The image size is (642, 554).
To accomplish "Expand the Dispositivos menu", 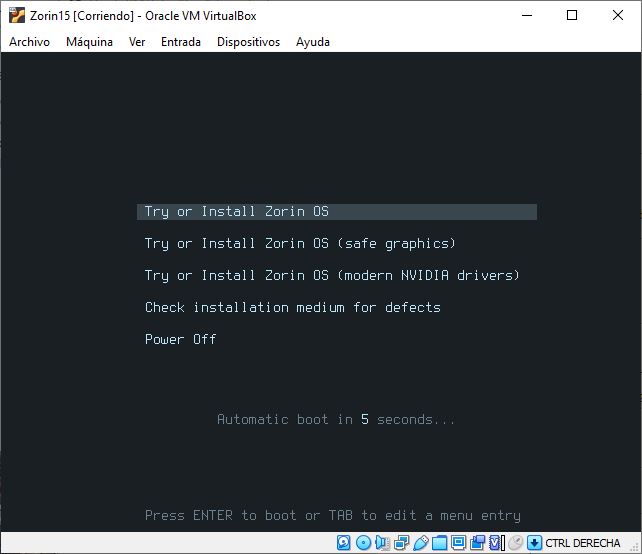I will 248,42.
